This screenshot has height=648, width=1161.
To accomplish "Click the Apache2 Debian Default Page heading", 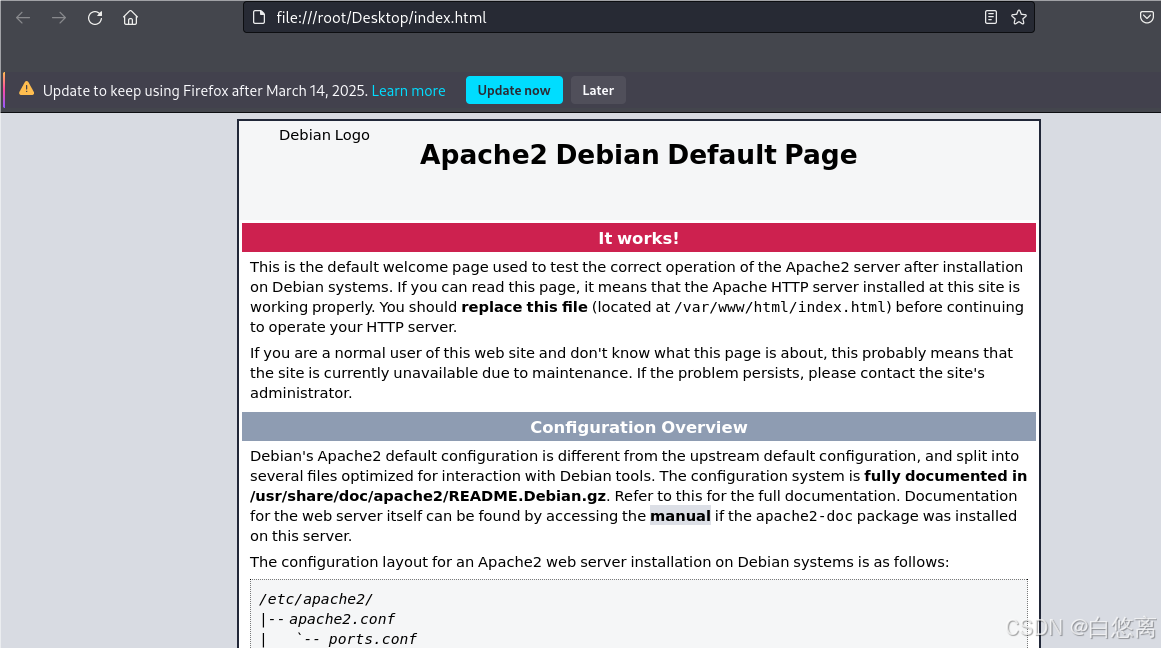I will [x=638, y=155].
